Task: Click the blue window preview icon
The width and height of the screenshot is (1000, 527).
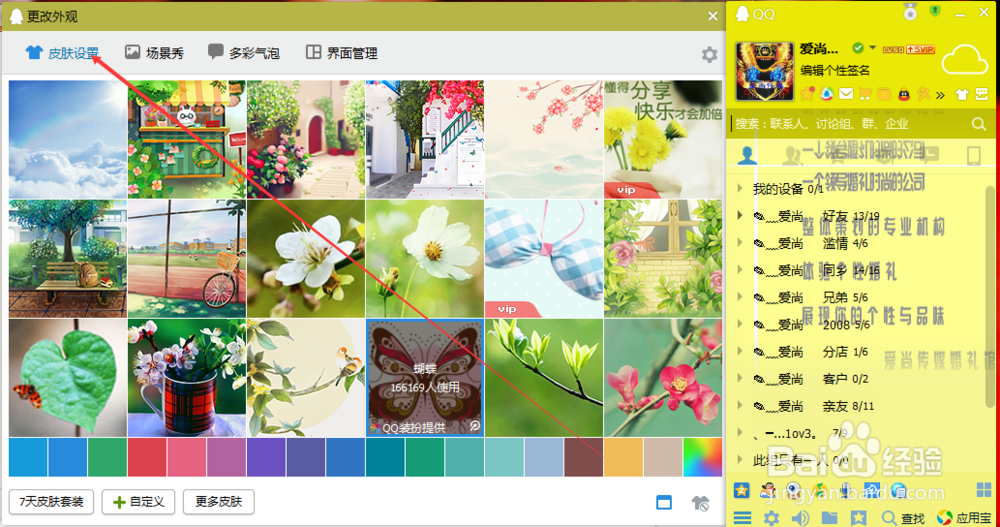Action: [664, 503]
